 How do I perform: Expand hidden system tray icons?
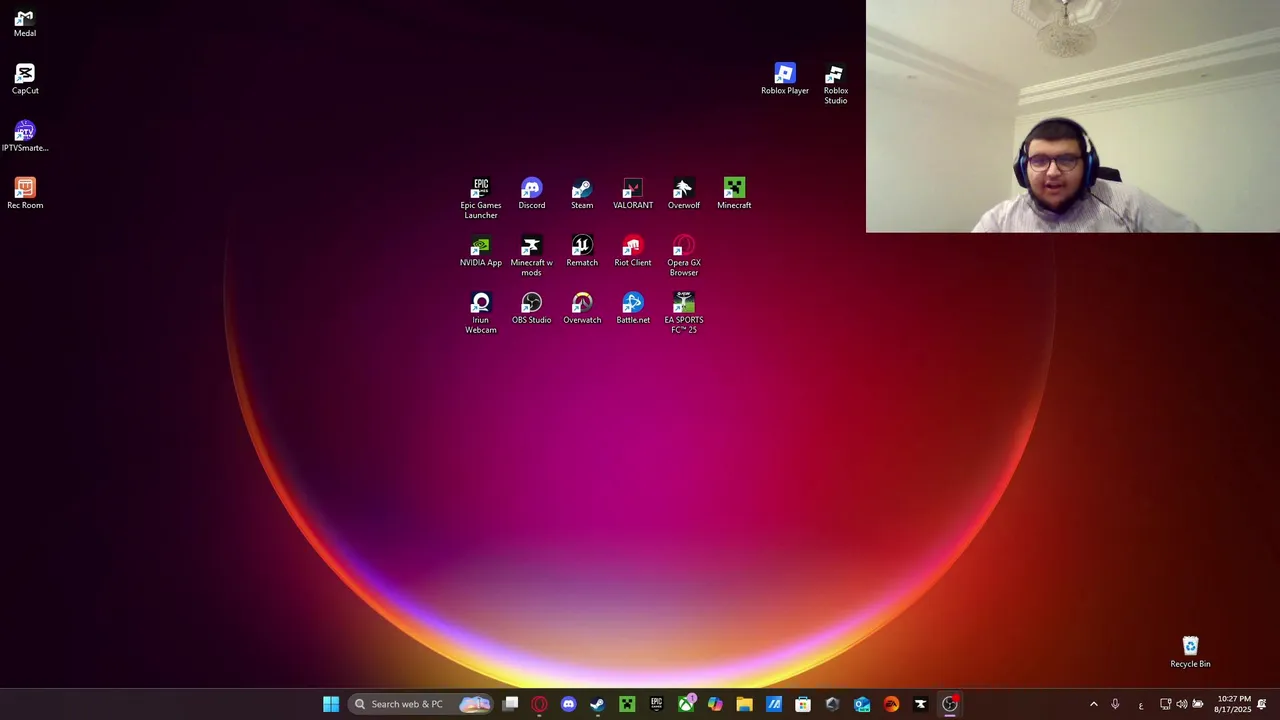click(x=1093, y=704)
